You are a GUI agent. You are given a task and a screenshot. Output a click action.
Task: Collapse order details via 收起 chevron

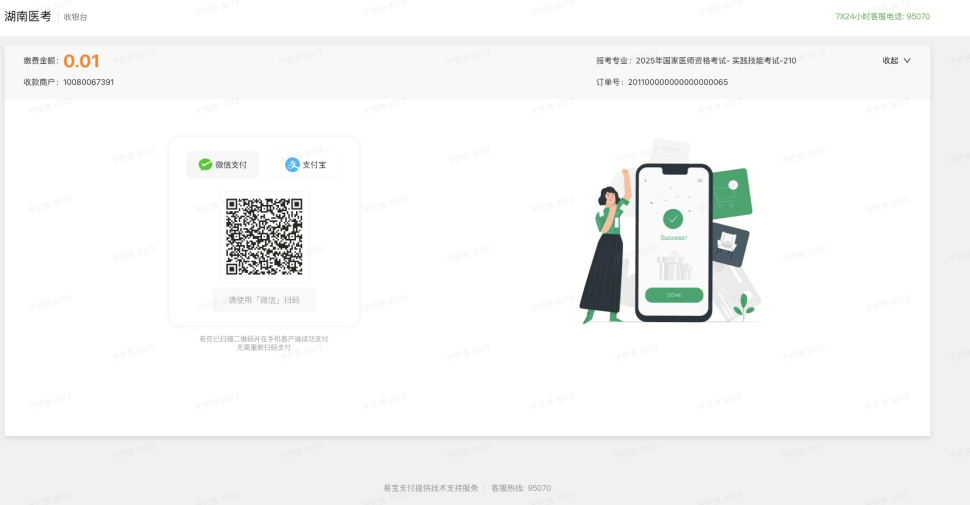point(907,61)
